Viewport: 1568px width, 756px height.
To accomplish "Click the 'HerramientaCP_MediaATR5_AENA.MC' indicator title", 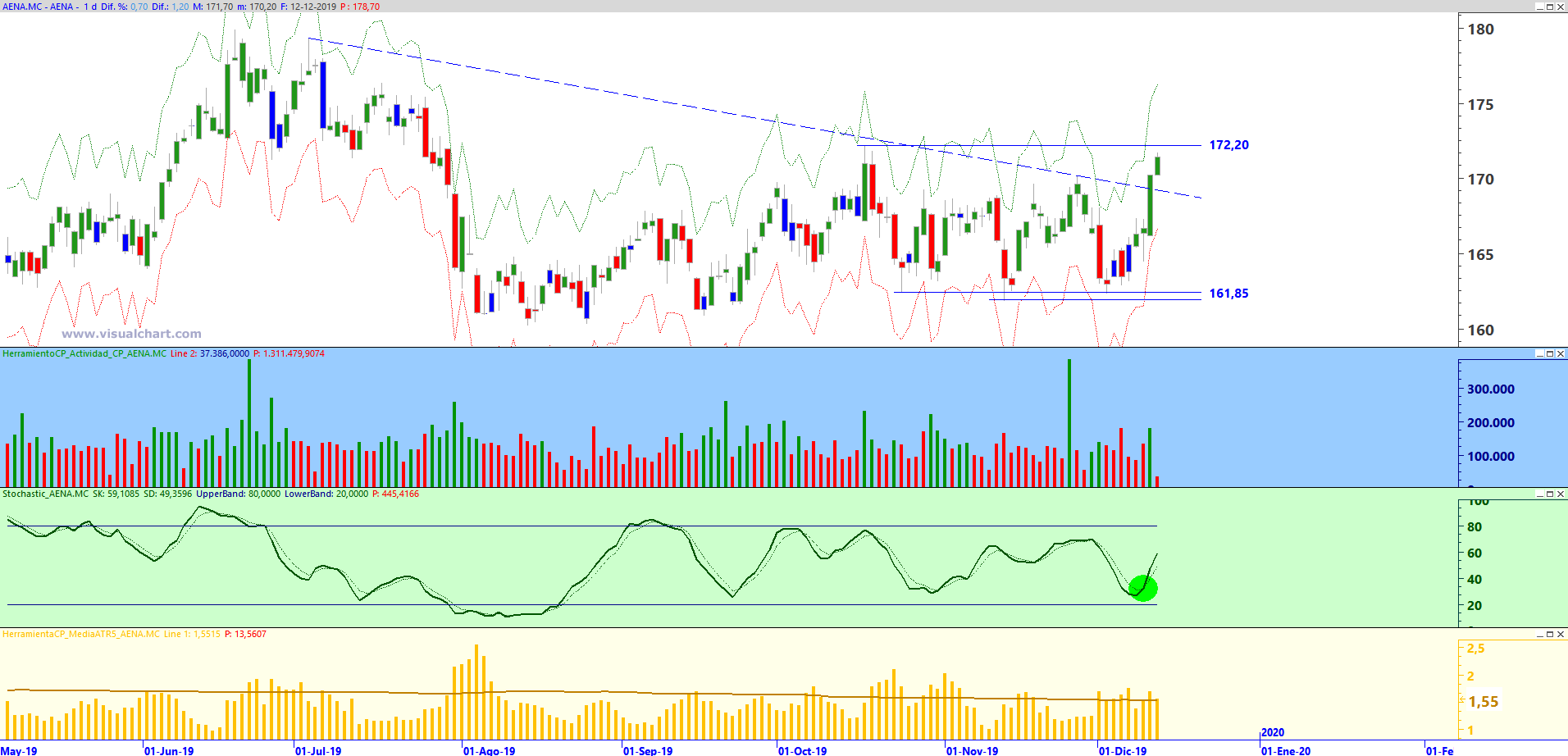I will tap(81, 634).
